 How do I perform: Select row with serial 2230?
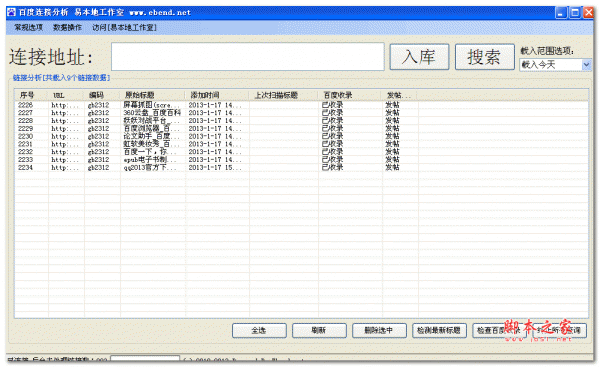tap(301, 136)
